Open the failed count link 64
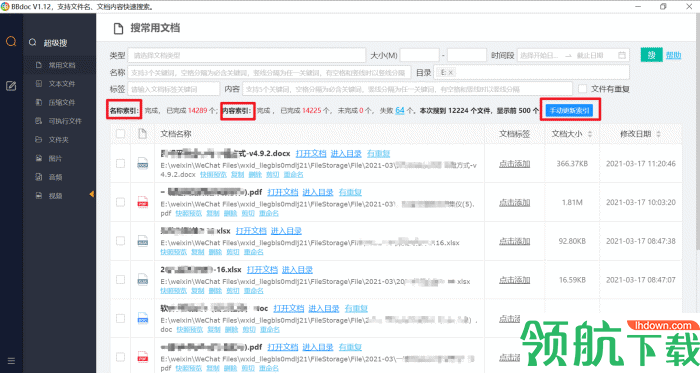 [x=400, y=110]
